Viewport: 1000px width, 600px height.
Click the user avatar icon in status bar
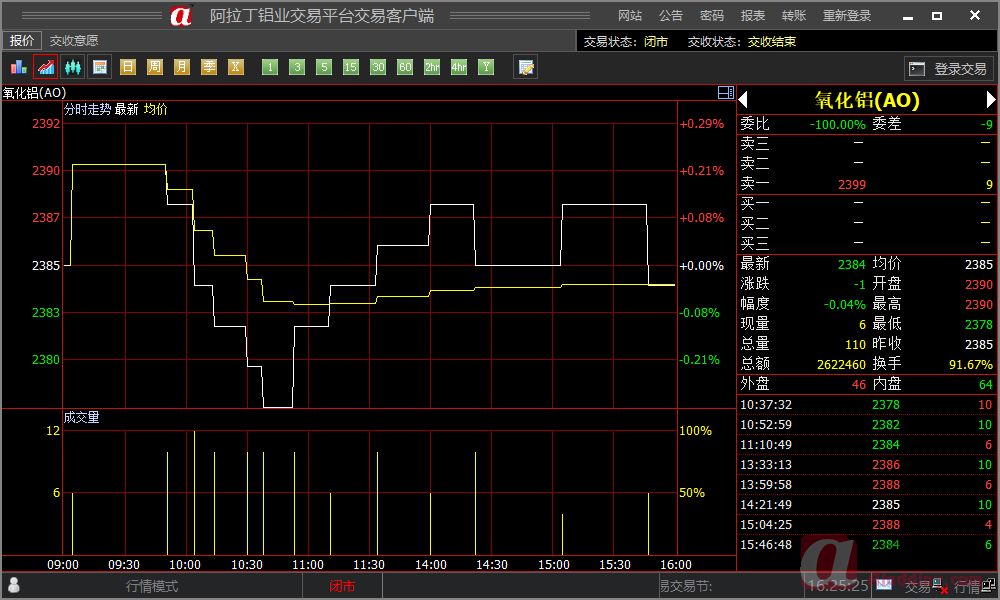13,585
